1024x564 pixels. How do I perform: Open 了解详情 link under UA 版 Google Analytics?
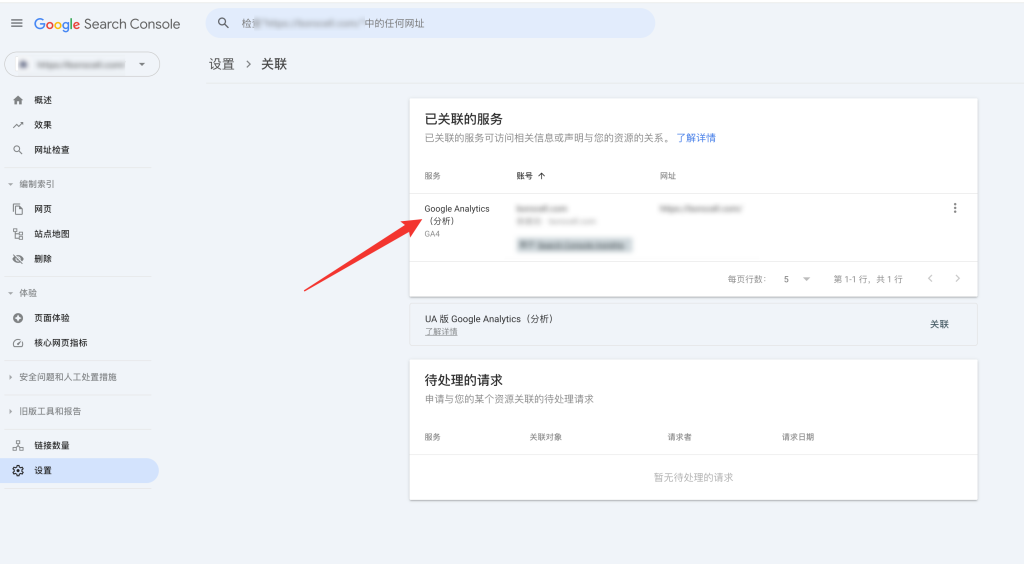[441, 332]
